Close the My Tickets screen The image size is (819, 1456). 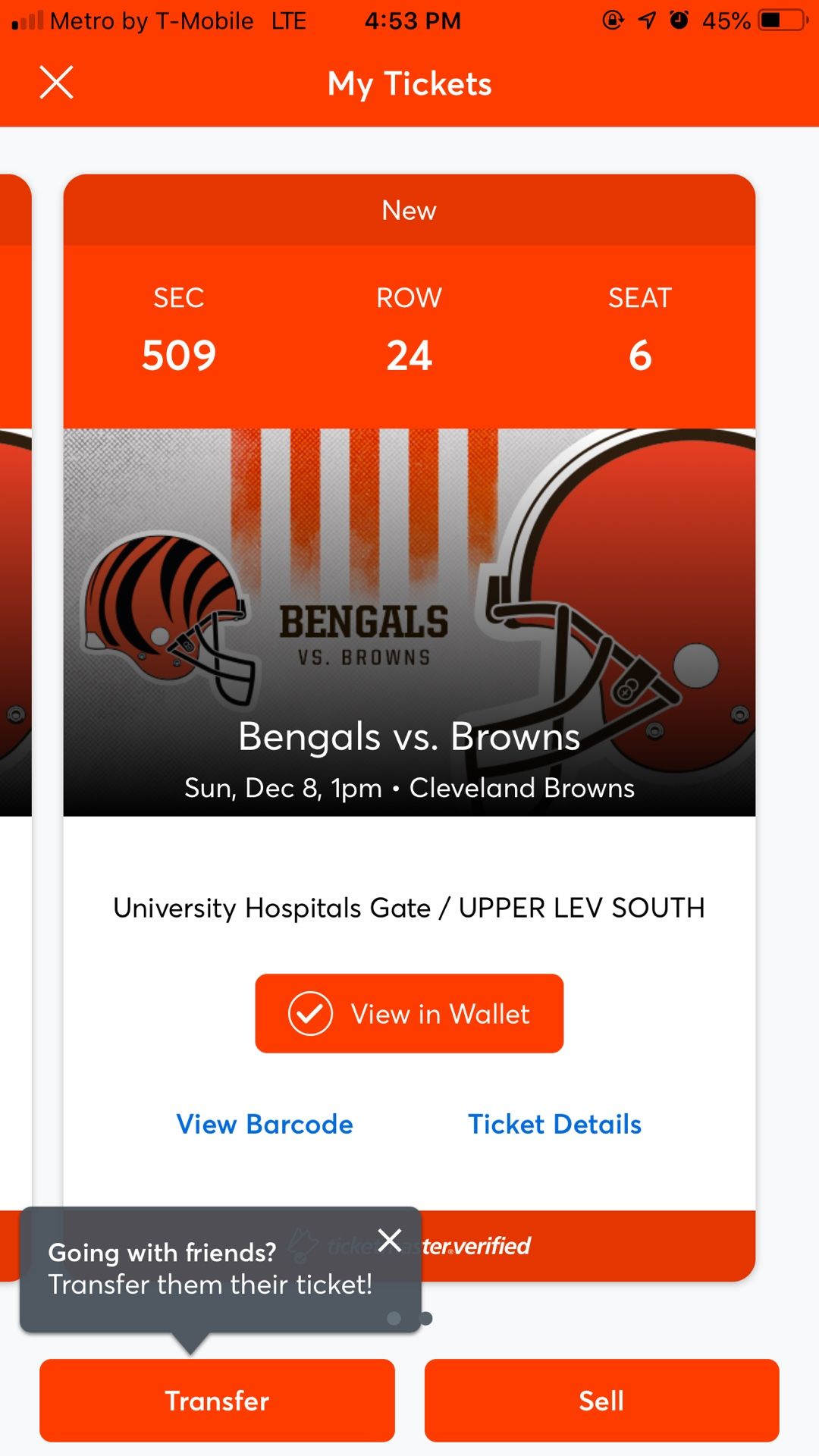(56, 83)
